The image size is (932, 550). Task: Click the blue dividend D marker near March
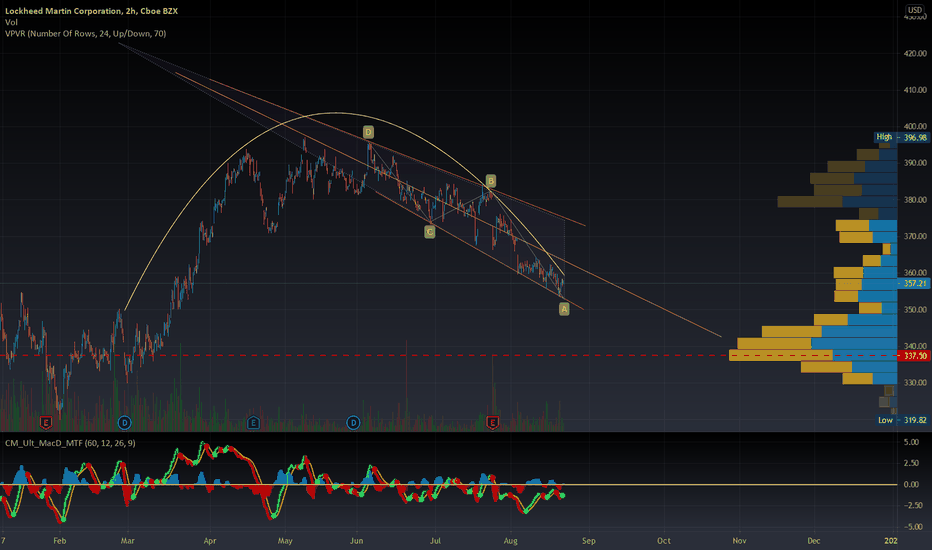tap(124, 423)
